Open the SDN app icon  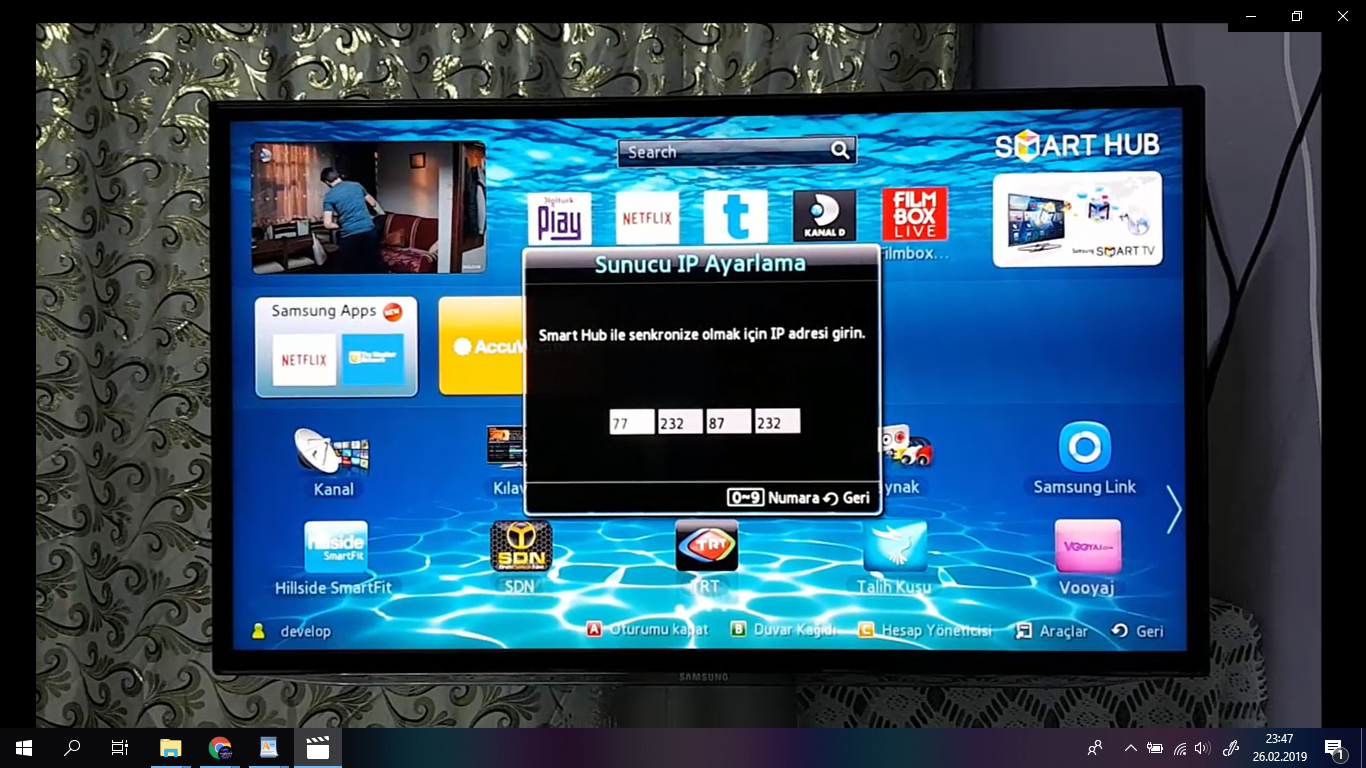point(521,546)
